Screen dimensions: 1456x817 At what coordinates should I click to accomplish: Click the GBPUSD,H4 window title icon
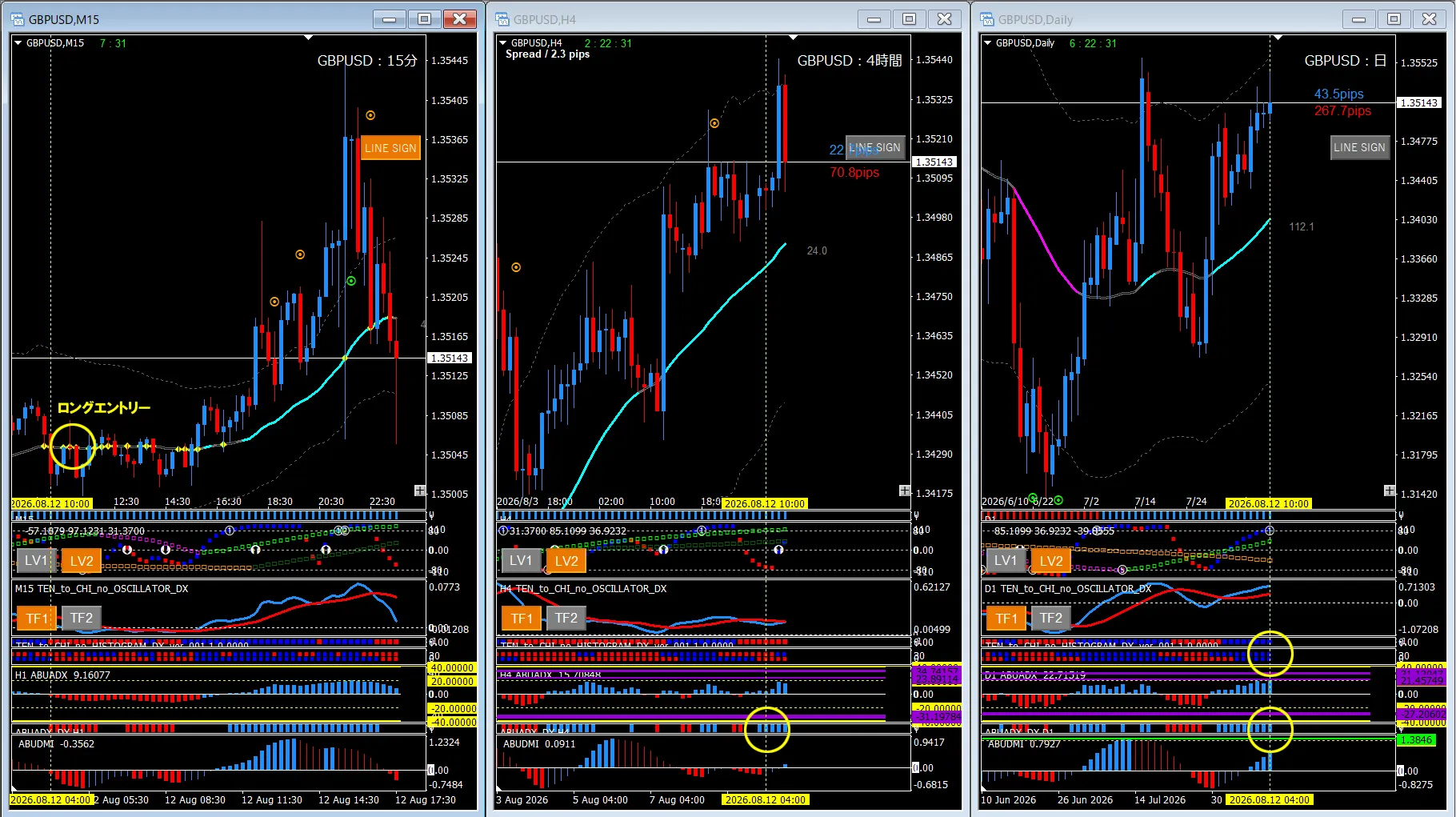tap(502, 19)
